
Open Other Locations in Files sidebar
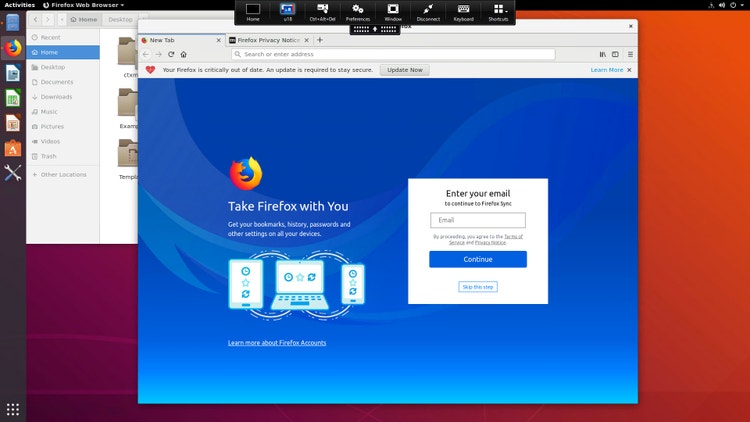click(63, 175)
